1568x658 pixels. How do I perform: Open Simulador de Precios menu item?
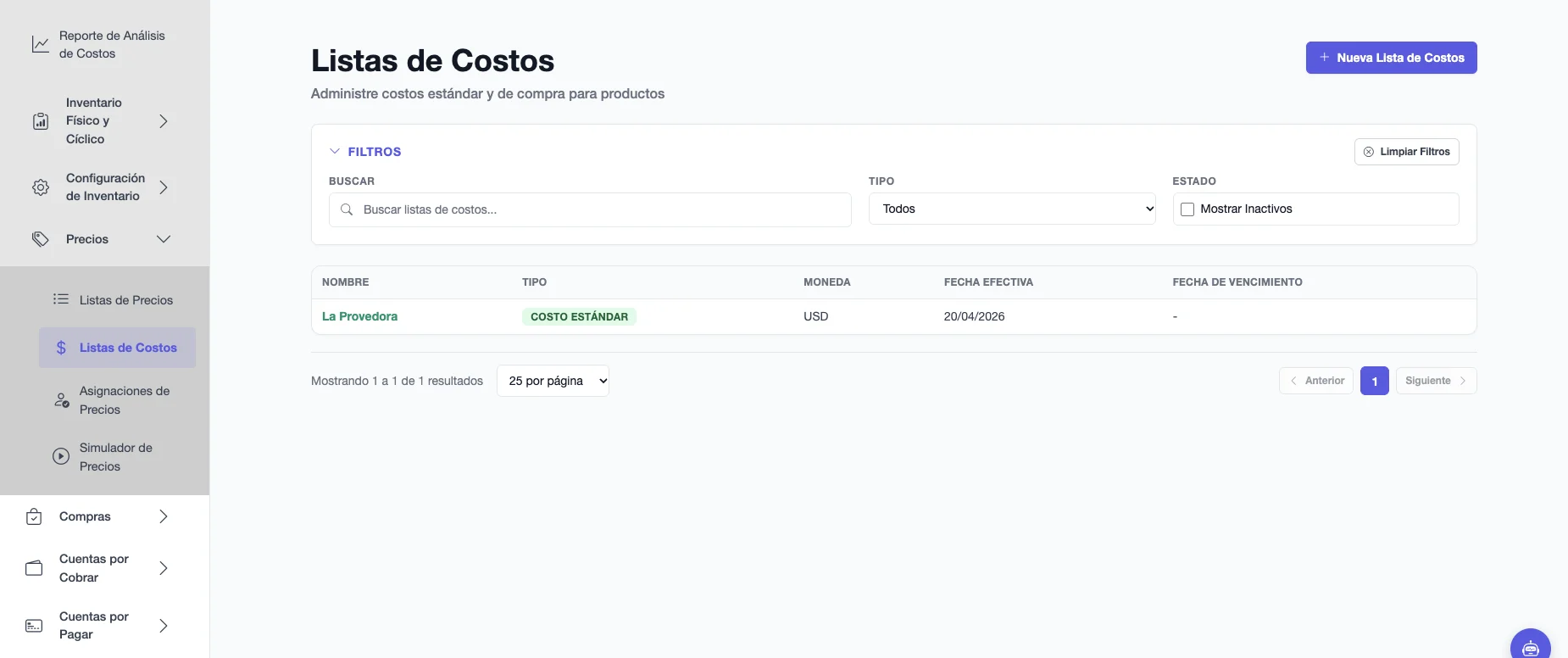[118, 457]
